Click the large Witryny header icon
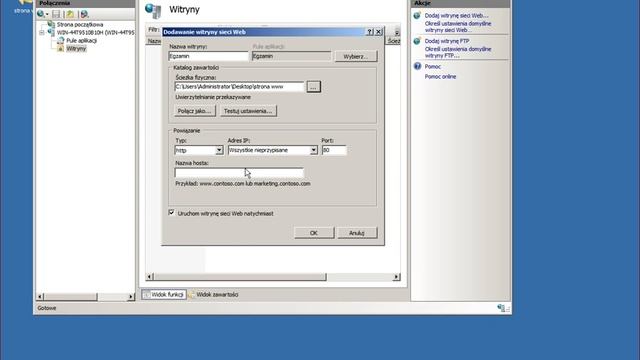The width and height of the screenshot is (640, 360). (x=153, y=10)
